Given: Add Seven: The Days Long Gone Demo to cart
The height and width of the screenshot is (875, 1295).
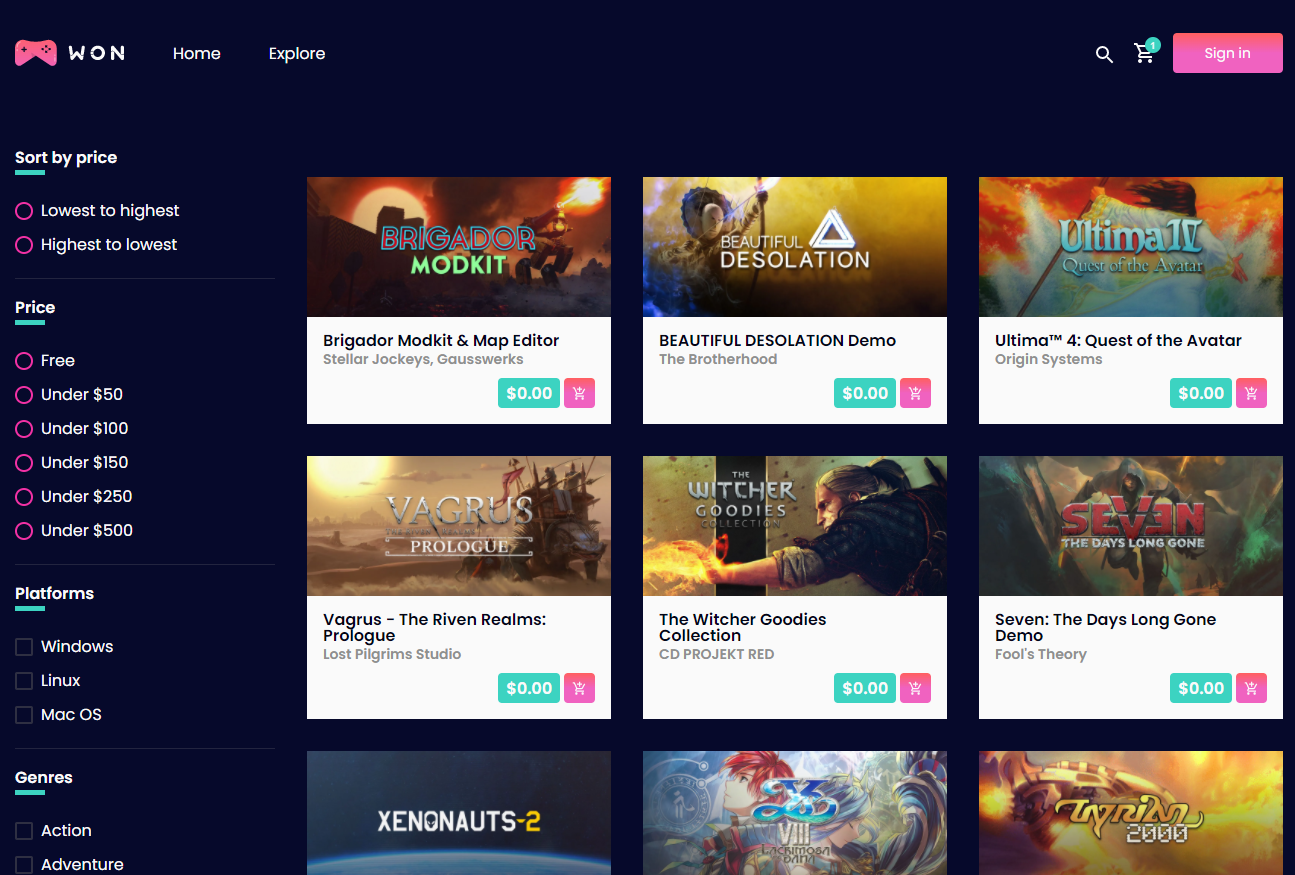Looking at the screenshot, I should click(1251, 688).
